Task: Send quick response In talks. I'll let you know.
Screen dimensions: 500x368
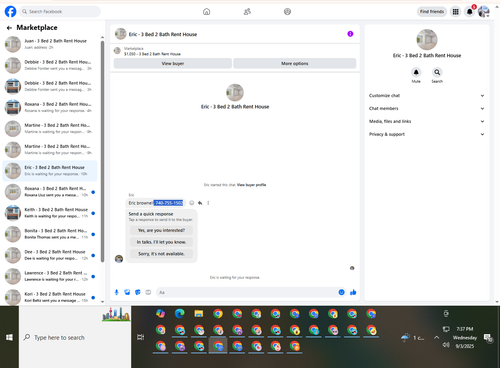Action: (x=161, y=242)
